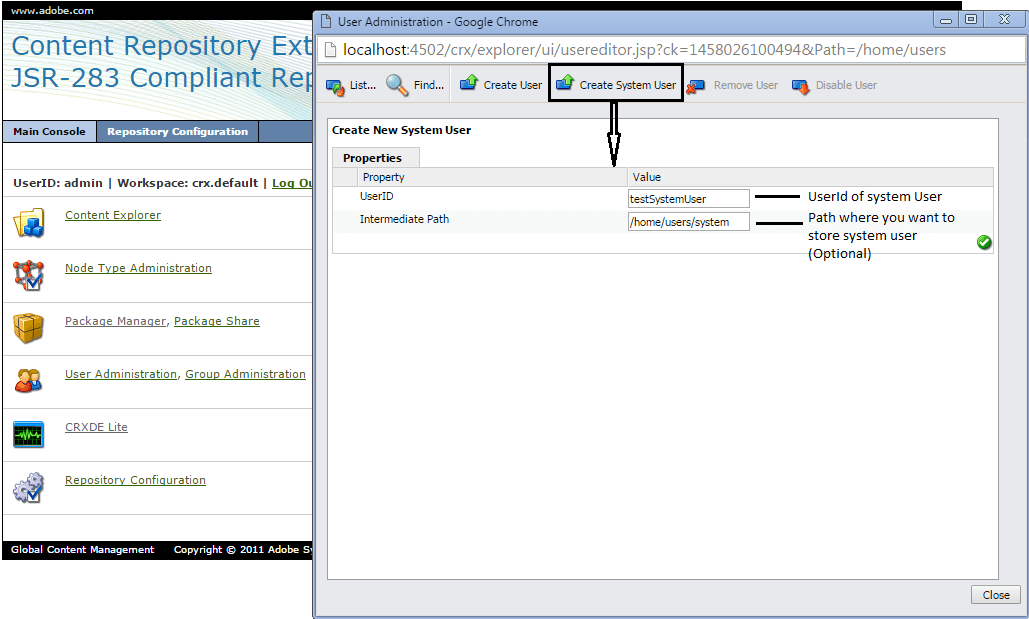The image size is (1029, 619).
Task: Select the Properties tab
Action: coord(372,158)
